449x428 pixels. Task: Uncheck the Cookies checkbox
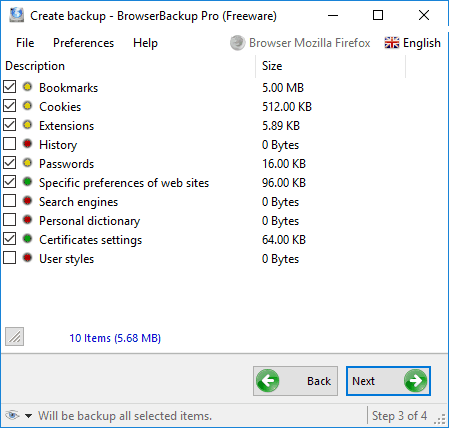(x=10, y=106)
